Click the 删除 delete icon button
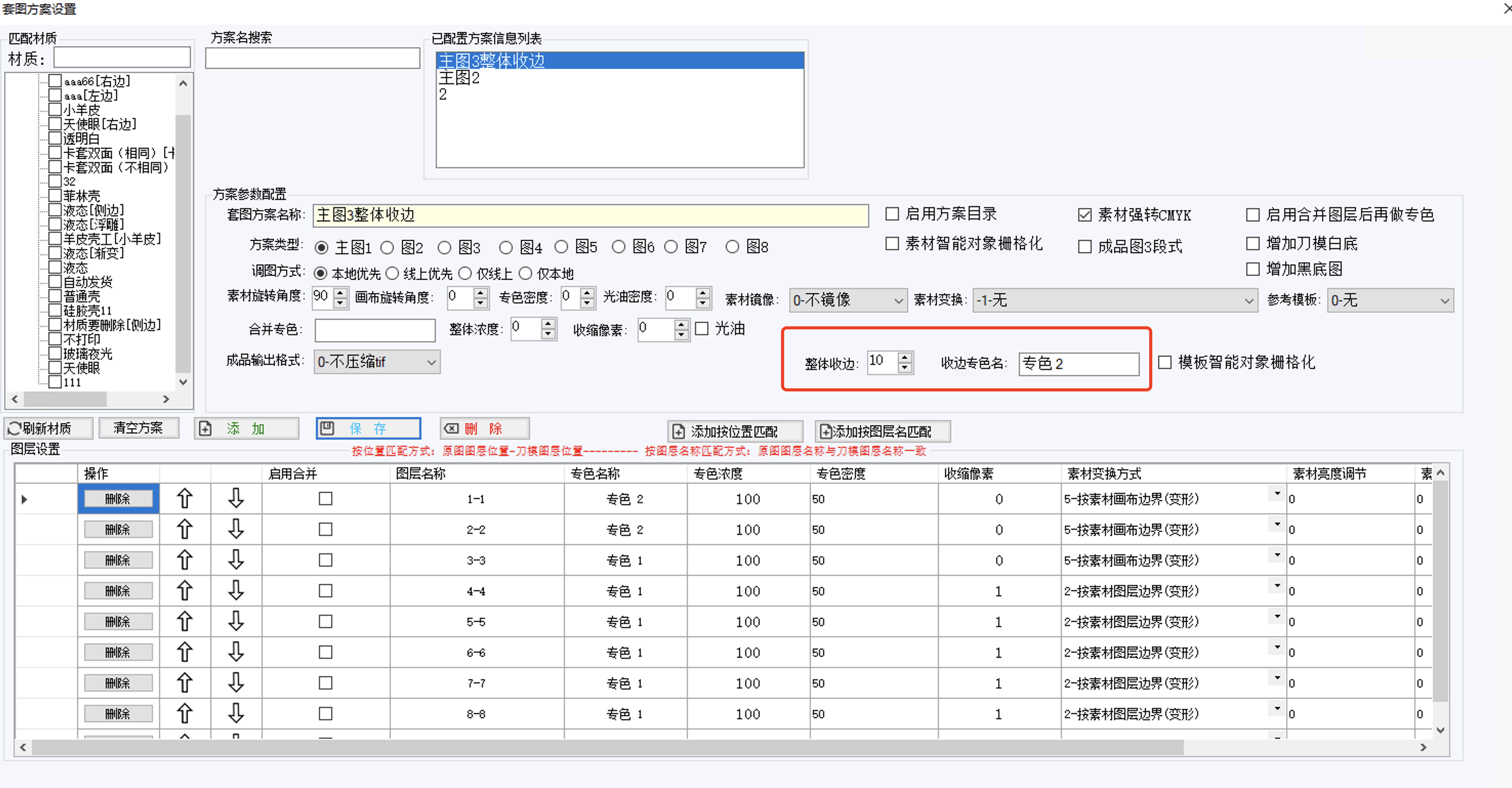1512x788 pixels. [x=484, y=428]
